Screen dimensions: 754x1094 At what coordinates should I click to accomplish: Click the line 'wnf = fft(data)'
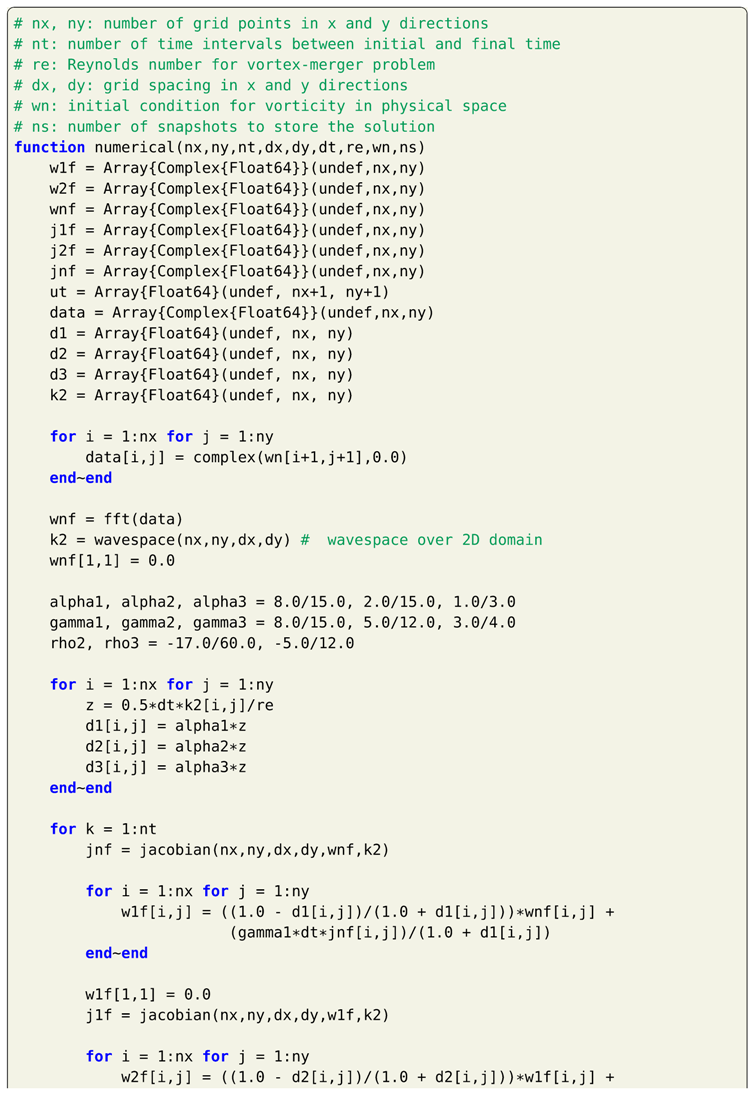(116, 519)
